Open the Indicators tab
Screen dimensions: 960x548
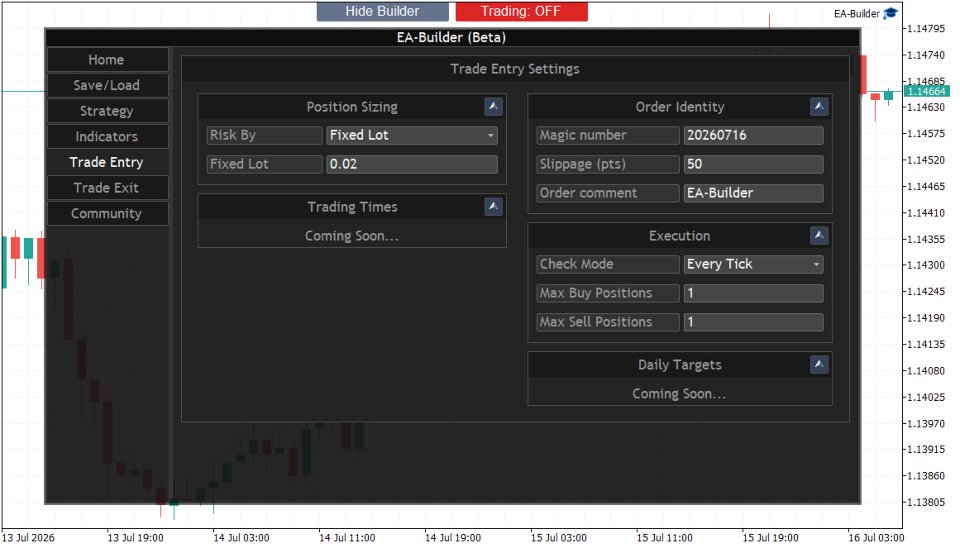(x=107, y=137)
